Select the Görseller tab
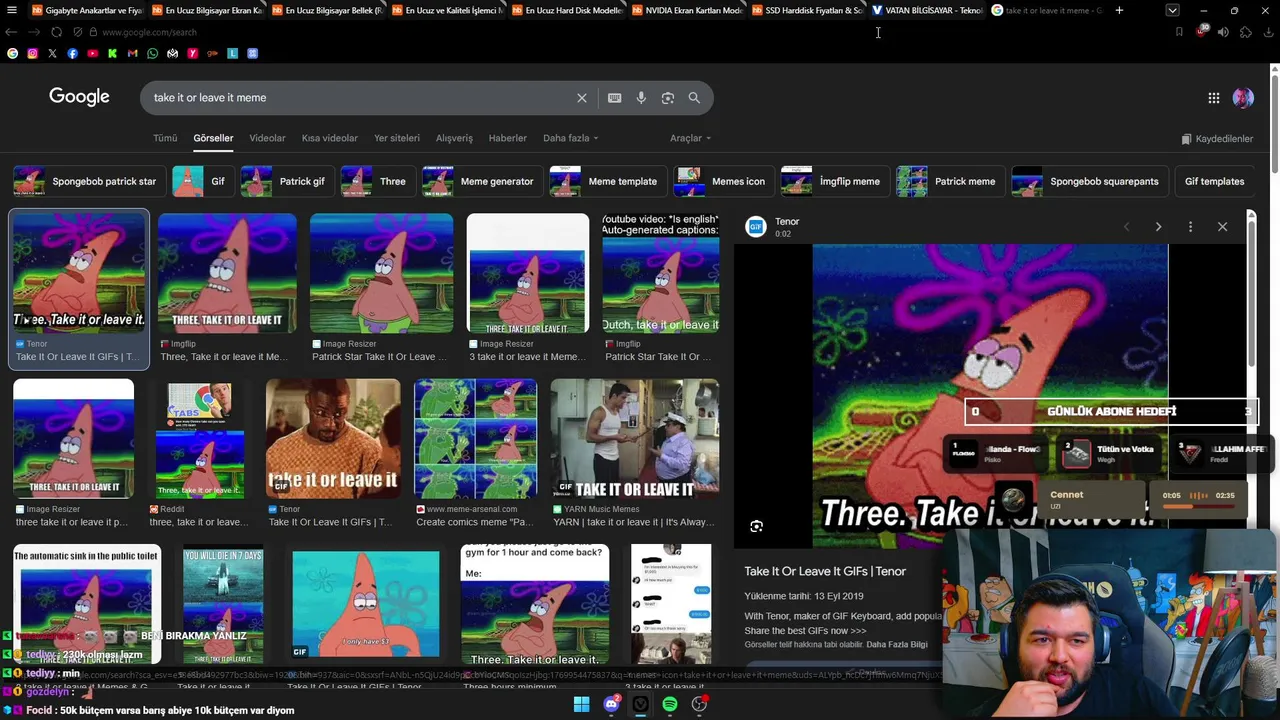Screen dimensions: 1280x720 (213, 138)
